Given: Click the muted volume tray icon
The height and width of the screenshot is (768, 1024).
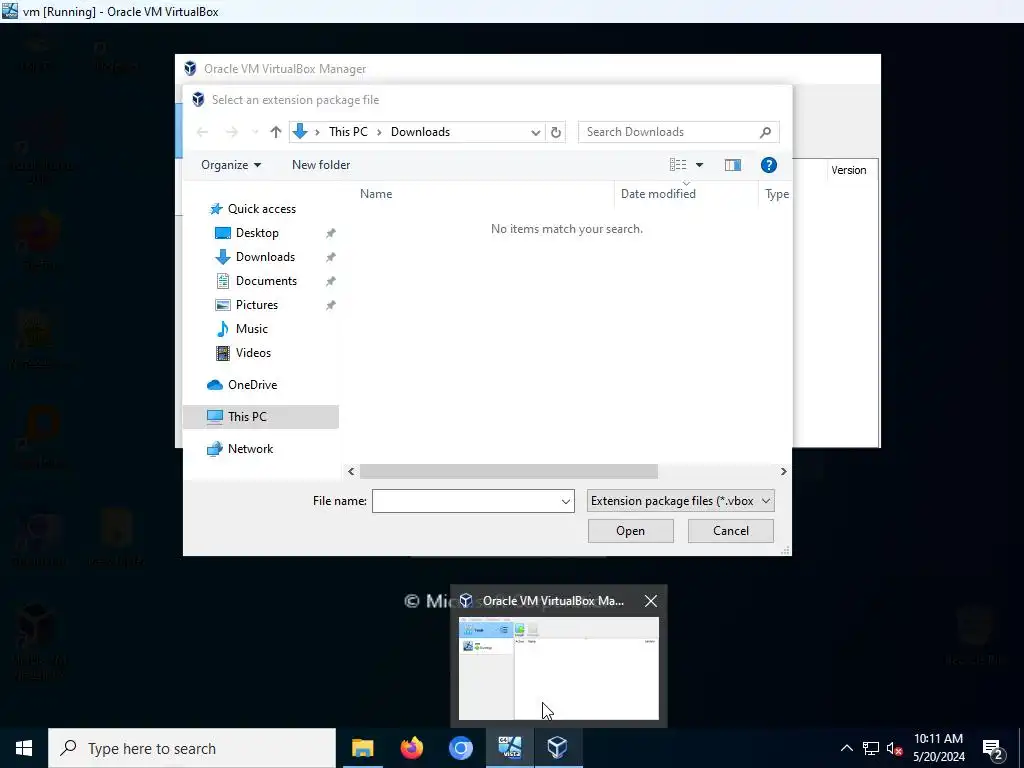Looking at the screenshot, I should 895,748.
